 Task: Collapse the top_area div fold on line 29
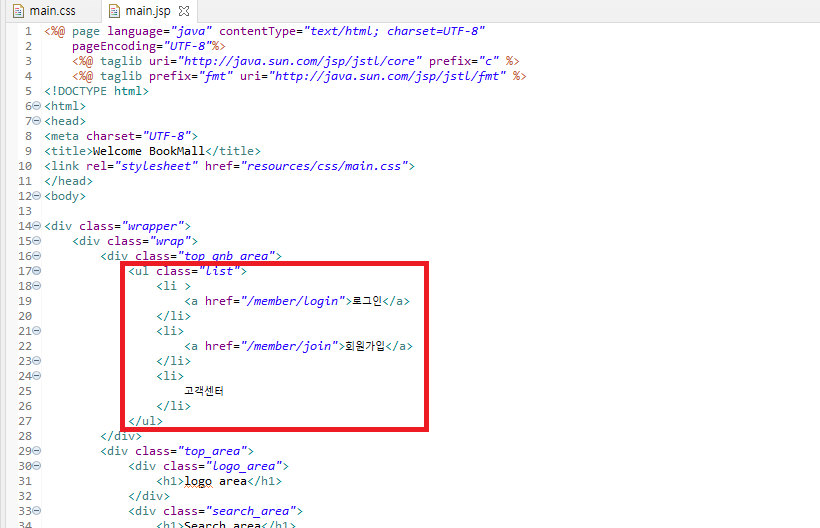coord(37,451)
